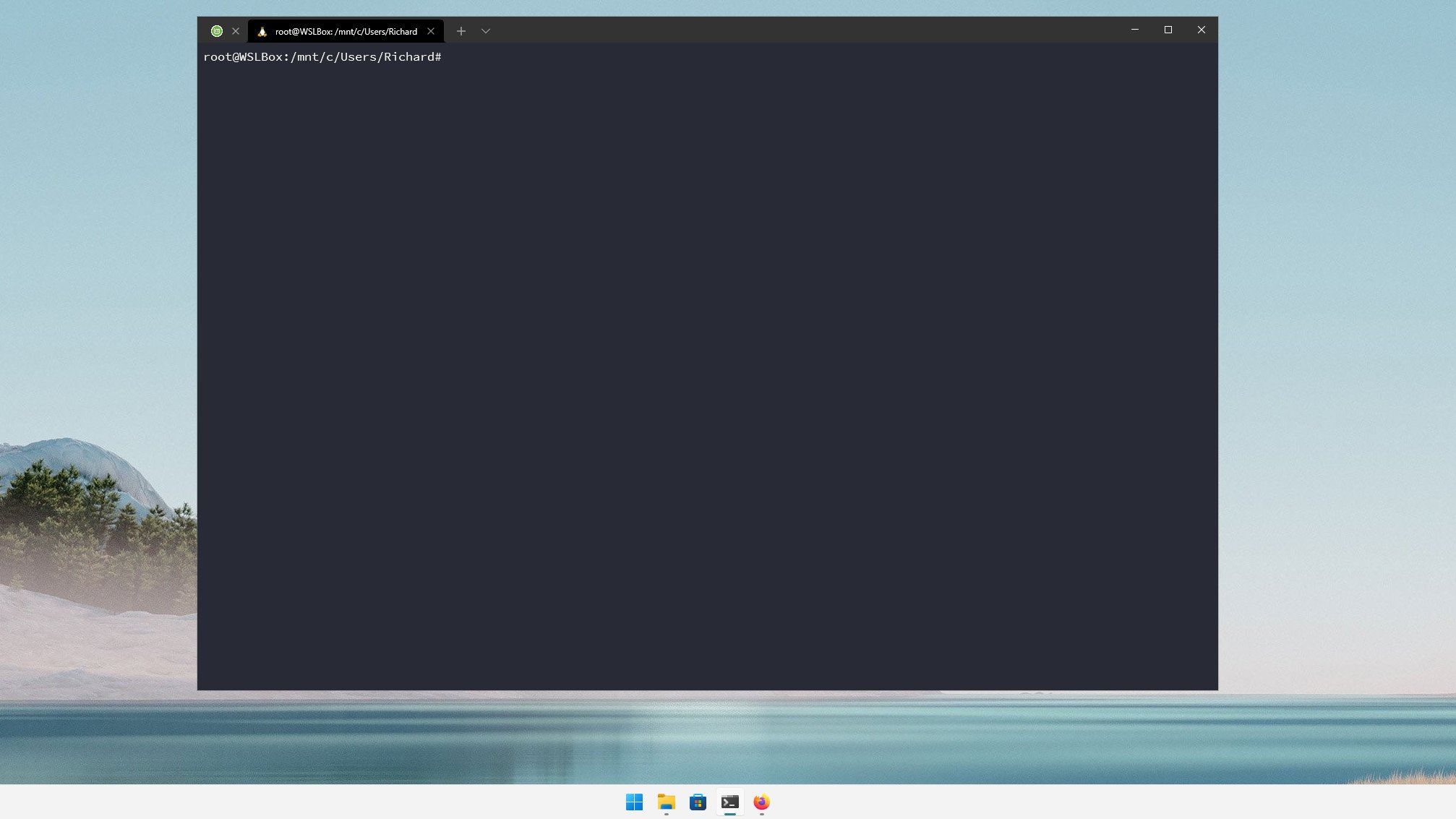Click the Tux penguin icon on the active tab

pyautogui.click(x=262, y=31)
